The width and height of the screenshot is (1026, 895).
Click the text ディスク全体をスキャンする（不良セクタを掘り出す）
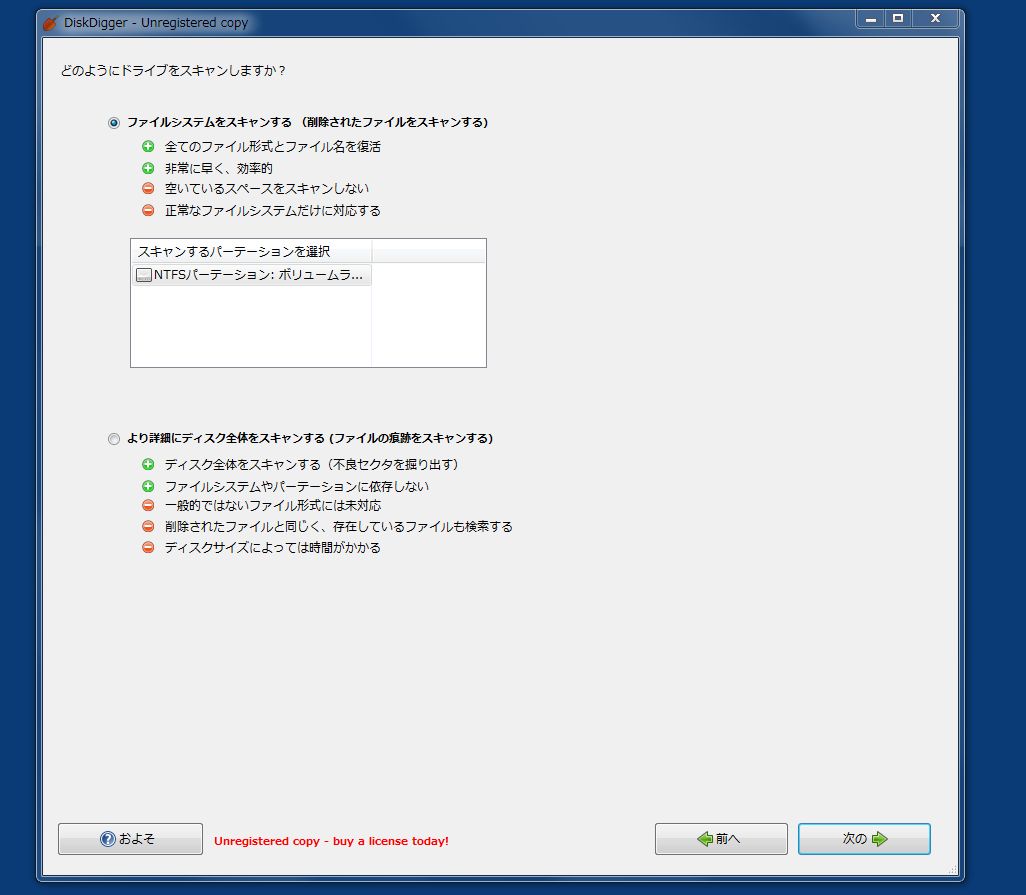[311, 465]
